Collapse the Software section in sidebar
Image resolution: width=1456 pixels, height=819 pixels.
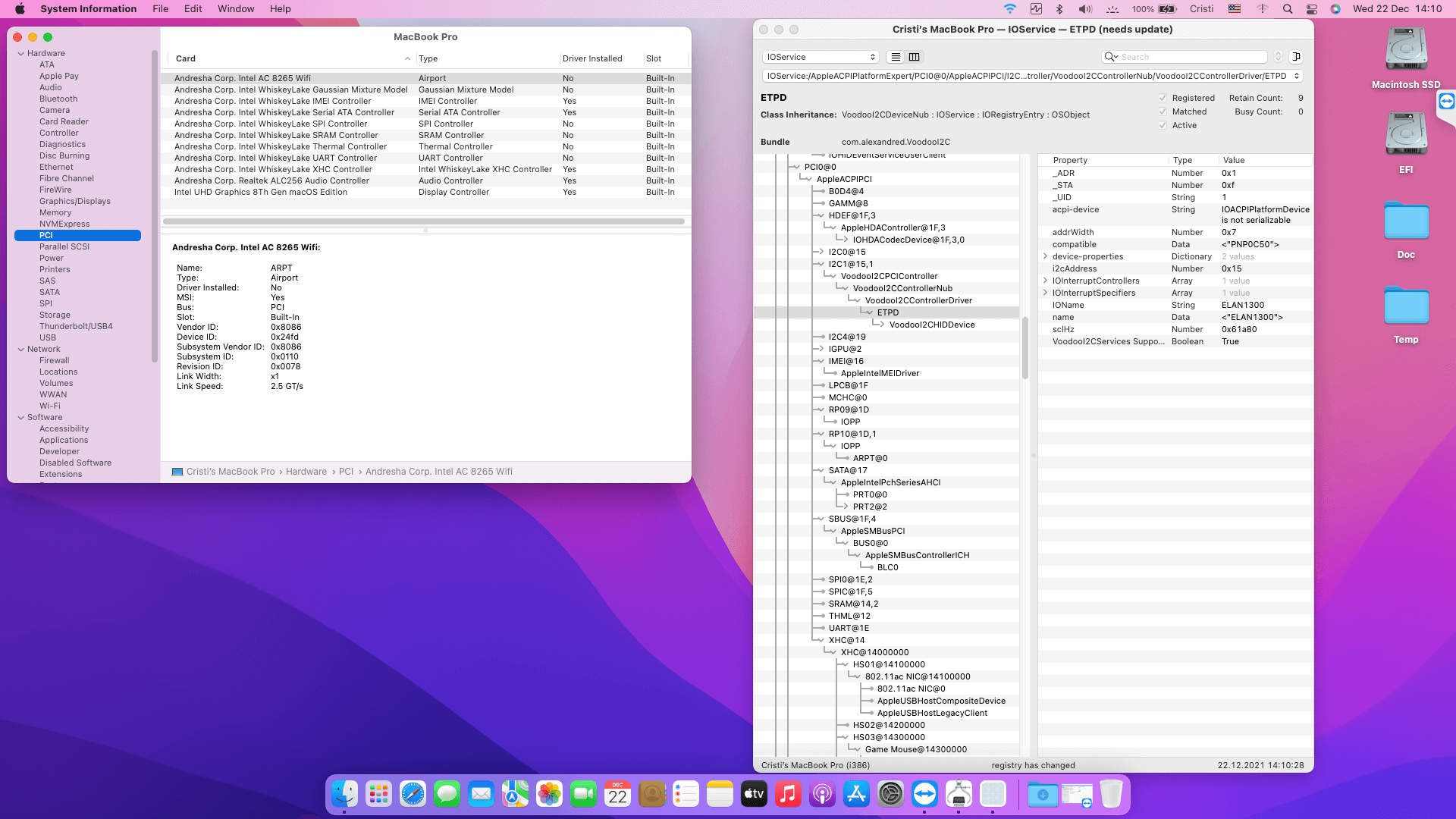tap(21, 417)
